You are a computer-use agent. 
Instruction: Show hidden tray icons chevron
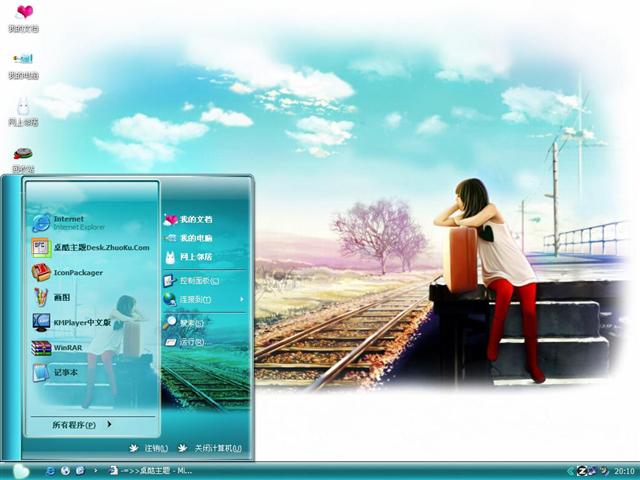pyautogui.click(x=571, y=471)
